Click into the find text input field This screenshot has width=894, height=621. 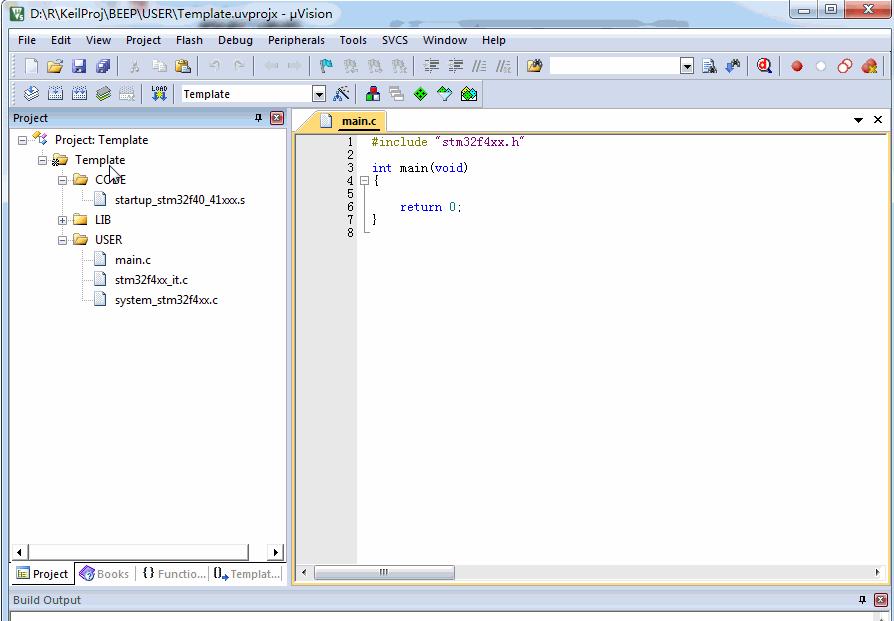[615, 66]
